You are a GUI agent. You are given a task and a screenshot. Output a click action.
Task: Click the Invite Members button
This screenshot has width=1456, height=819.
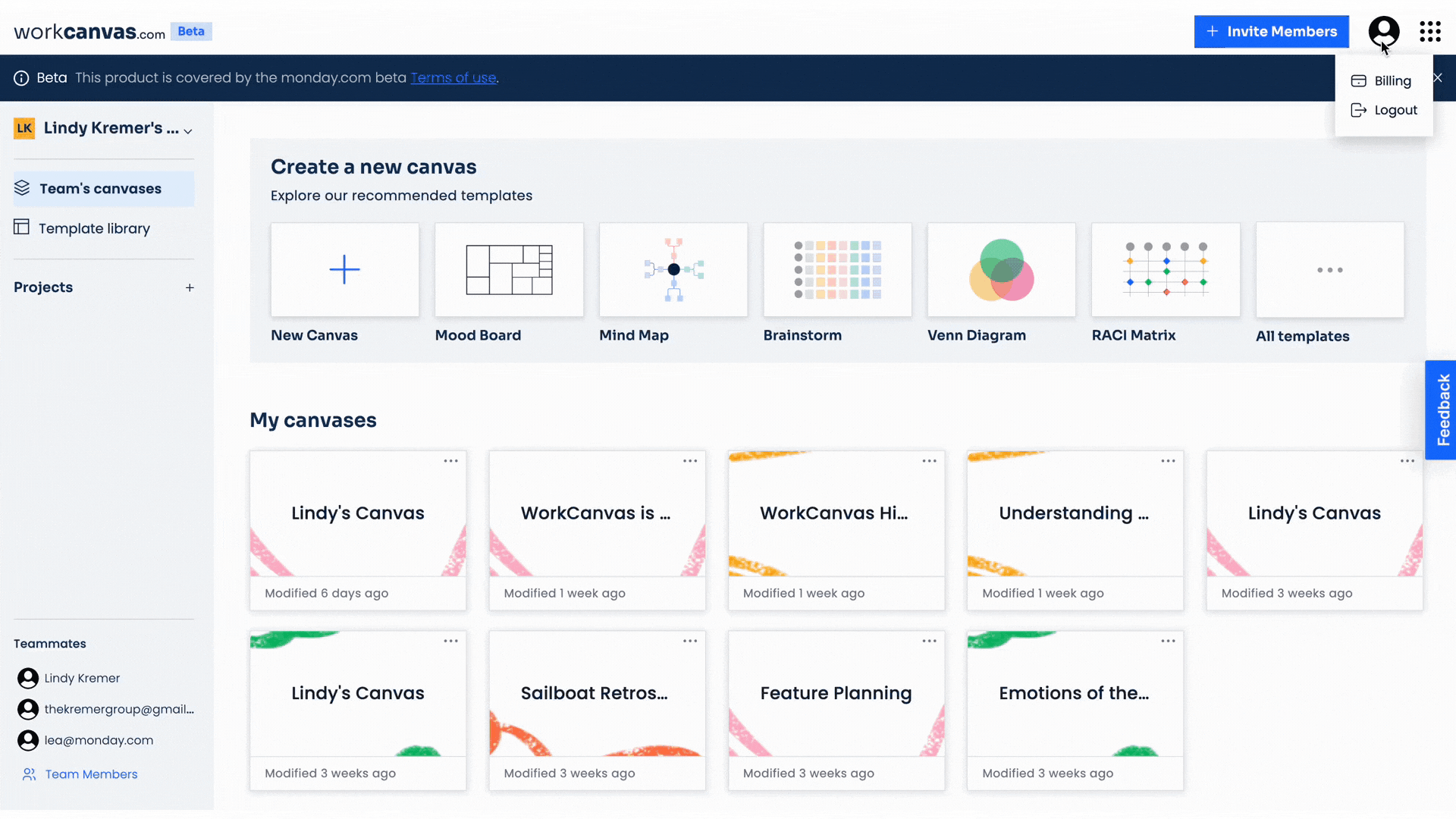click(1272, 31)
